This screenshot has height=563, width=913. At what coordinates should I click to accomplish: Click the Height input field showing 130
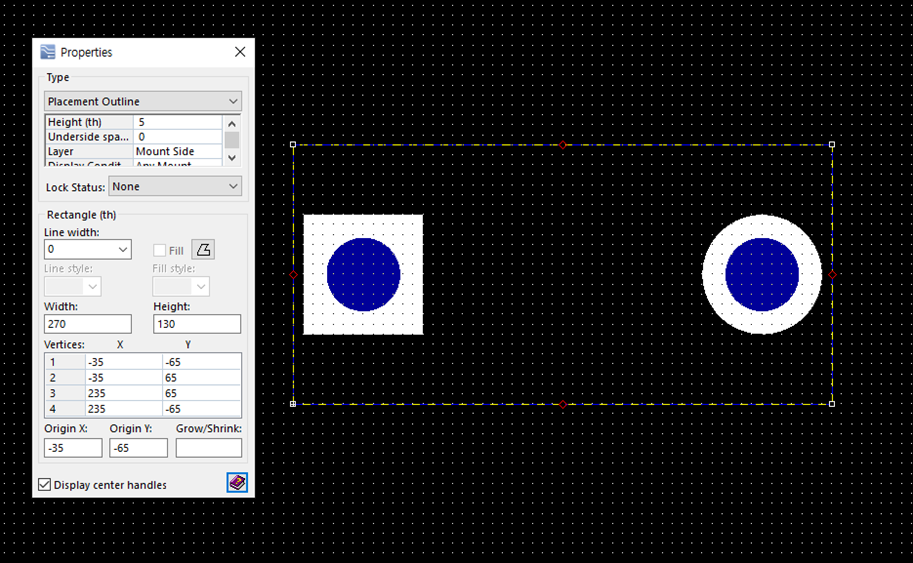[197, 324]
